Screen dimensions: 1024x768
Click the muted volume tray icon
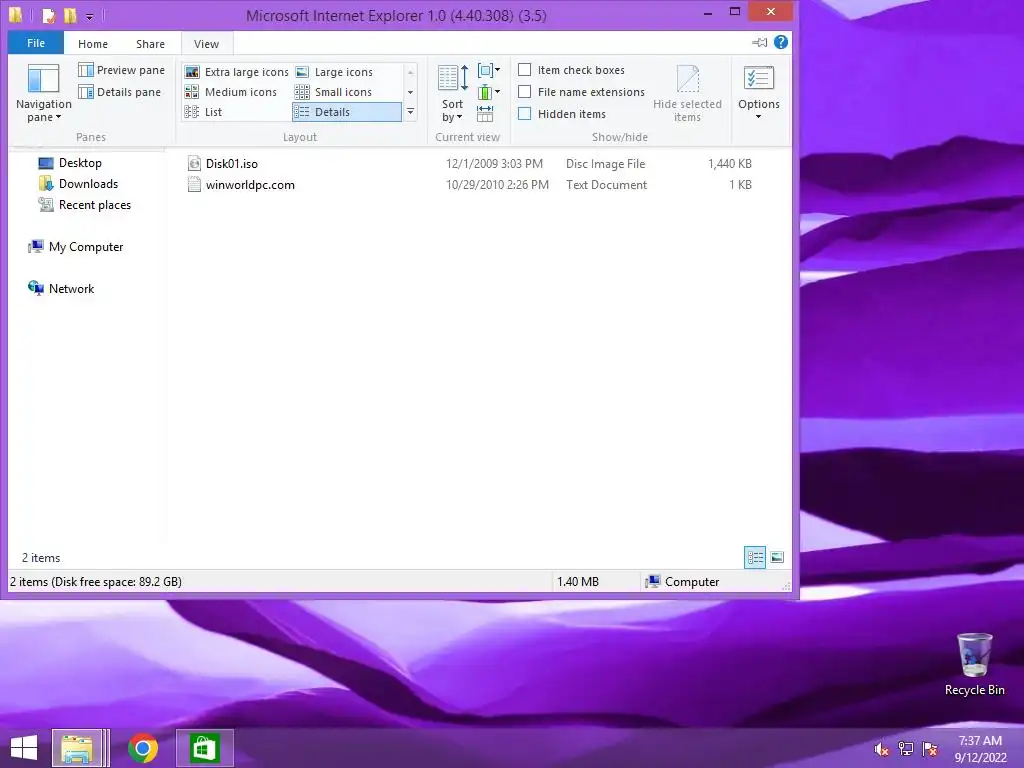pyautogui.click(x=881, y=749)
